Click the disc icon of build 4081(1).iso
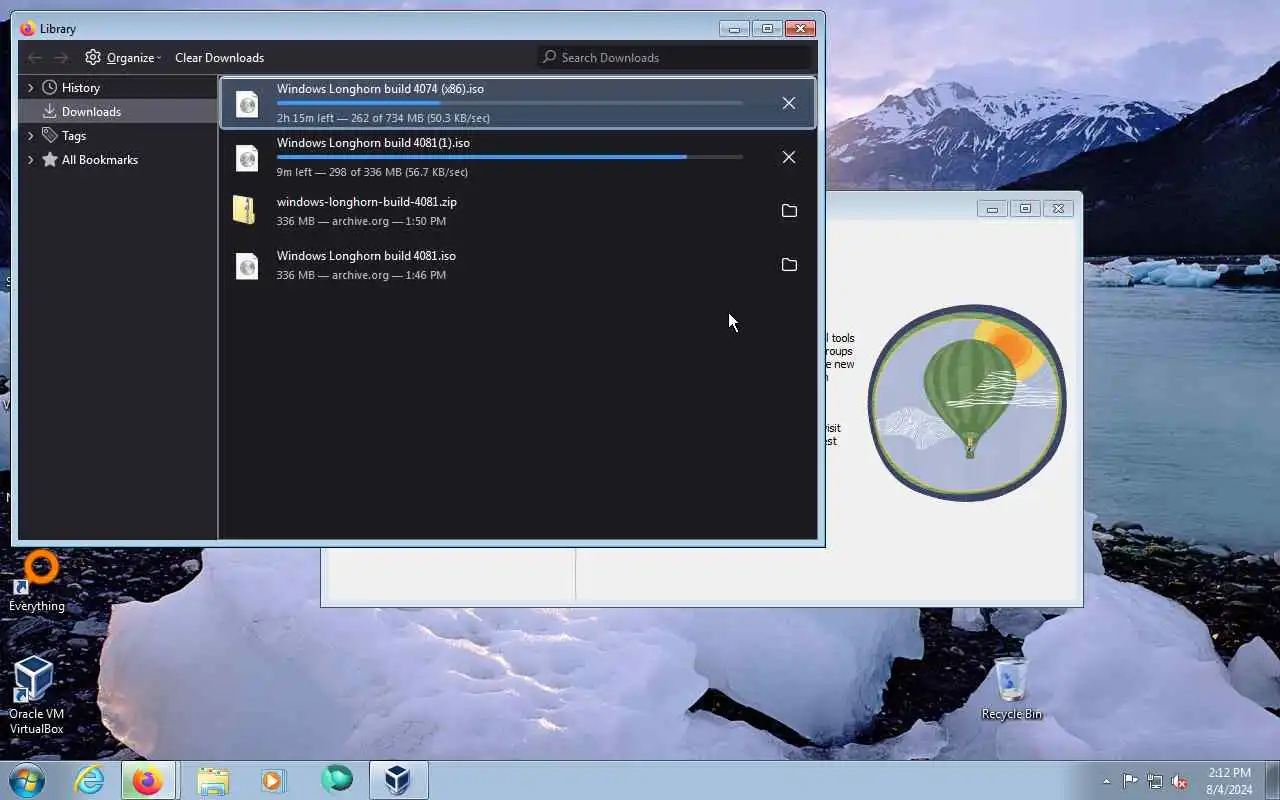The height and width of the screenshot is (800, 1280). [x=247, y=157]
